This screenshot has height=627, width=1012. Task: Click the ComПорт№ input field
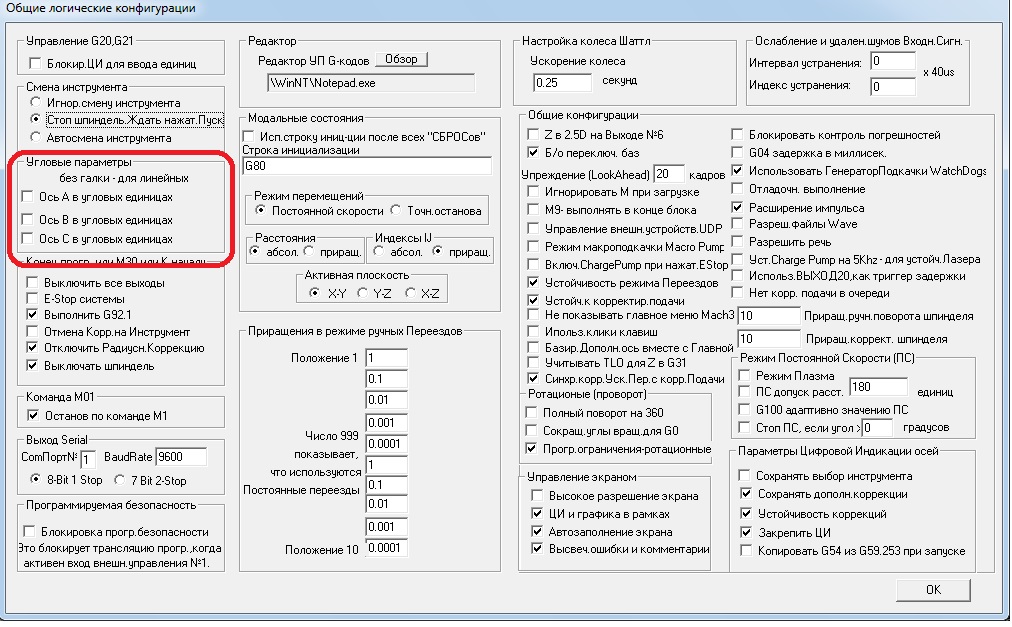coord(88,458)
